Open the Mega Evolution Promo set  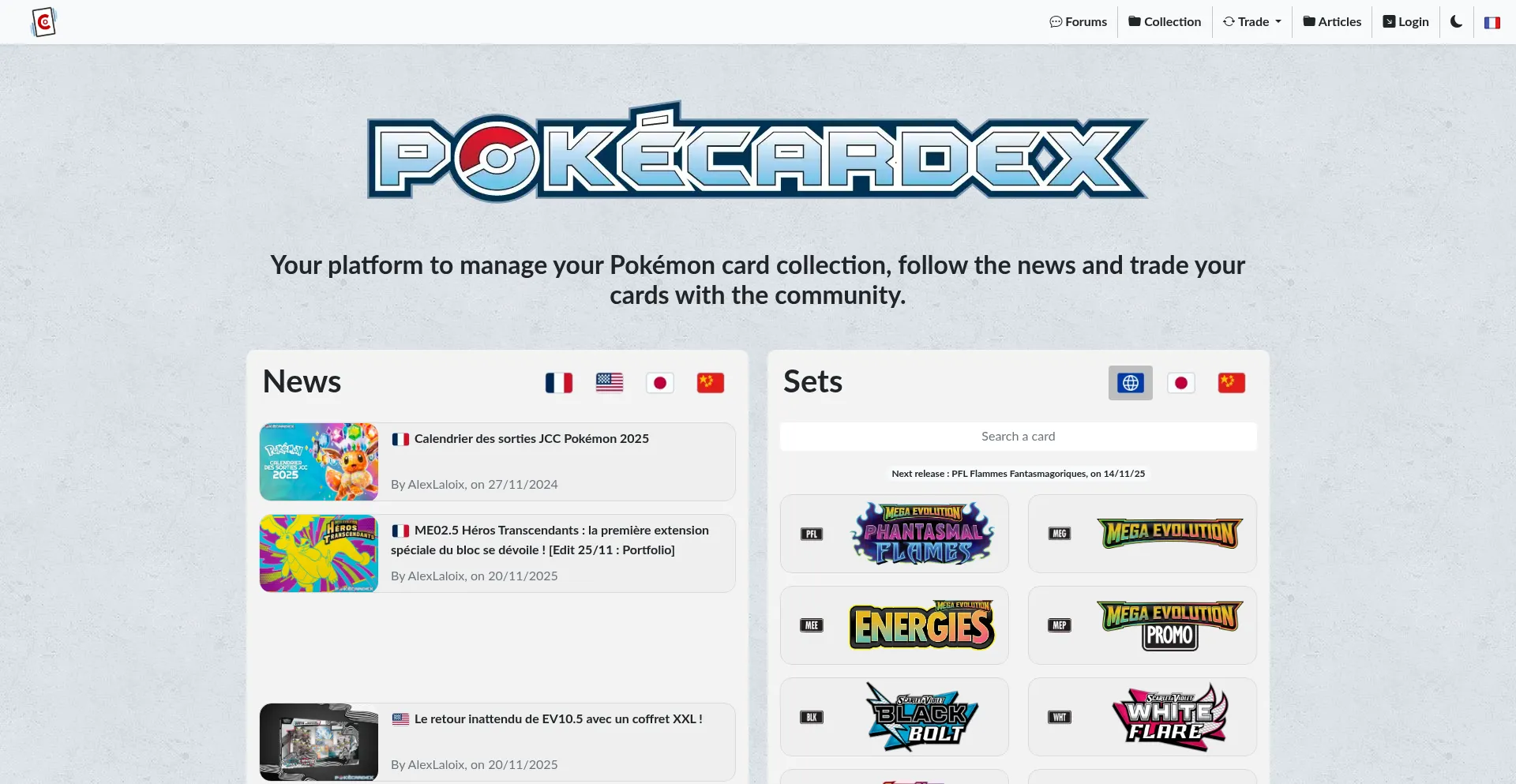coord(1143,625)
